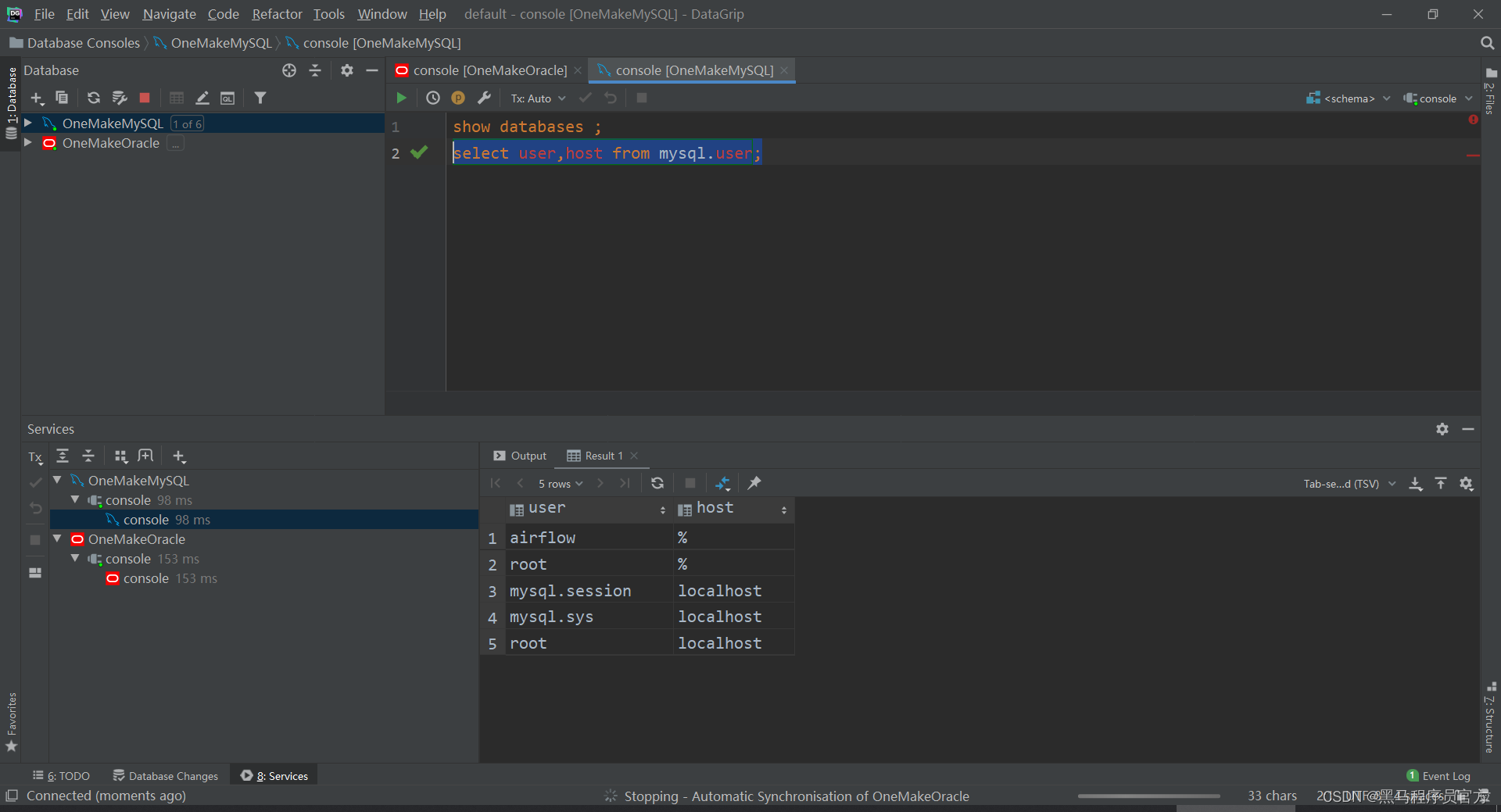Toggle the 2: Files side tab

(x=1490, y=90)
